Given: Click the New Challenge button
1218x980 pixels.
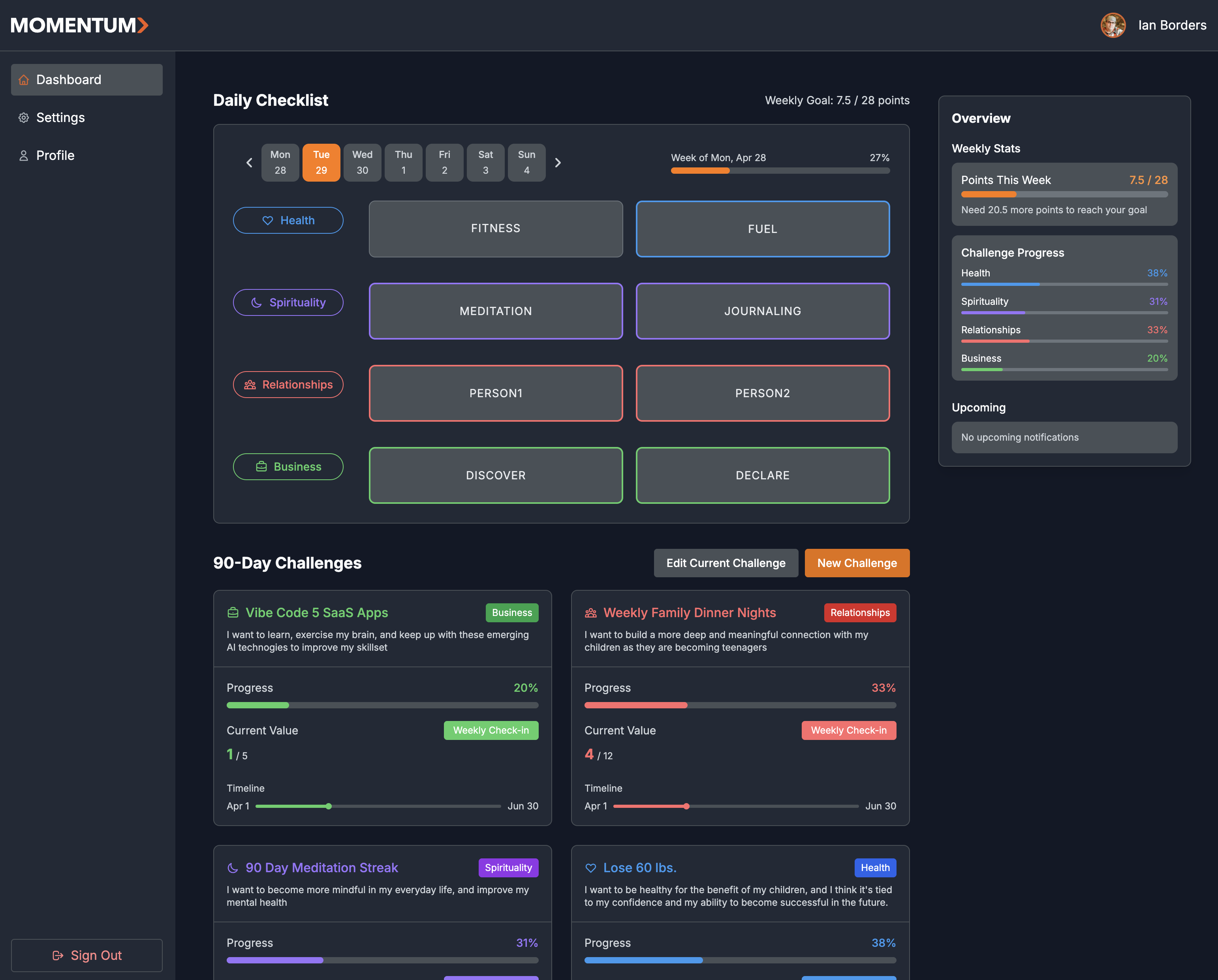Looking at the screenshot, I should coord(857,563).
